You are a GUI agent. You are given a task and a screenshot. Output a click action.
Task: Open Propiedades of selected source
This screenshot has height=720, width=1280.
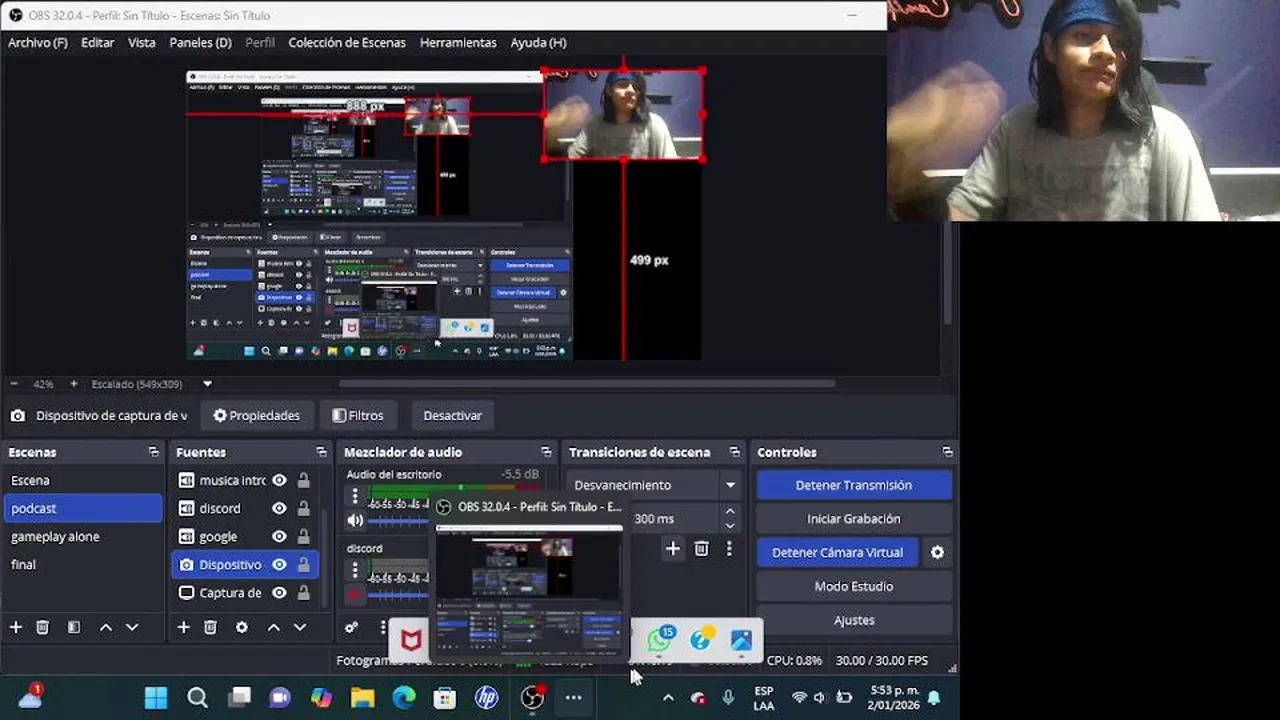(x=257, y=415)
